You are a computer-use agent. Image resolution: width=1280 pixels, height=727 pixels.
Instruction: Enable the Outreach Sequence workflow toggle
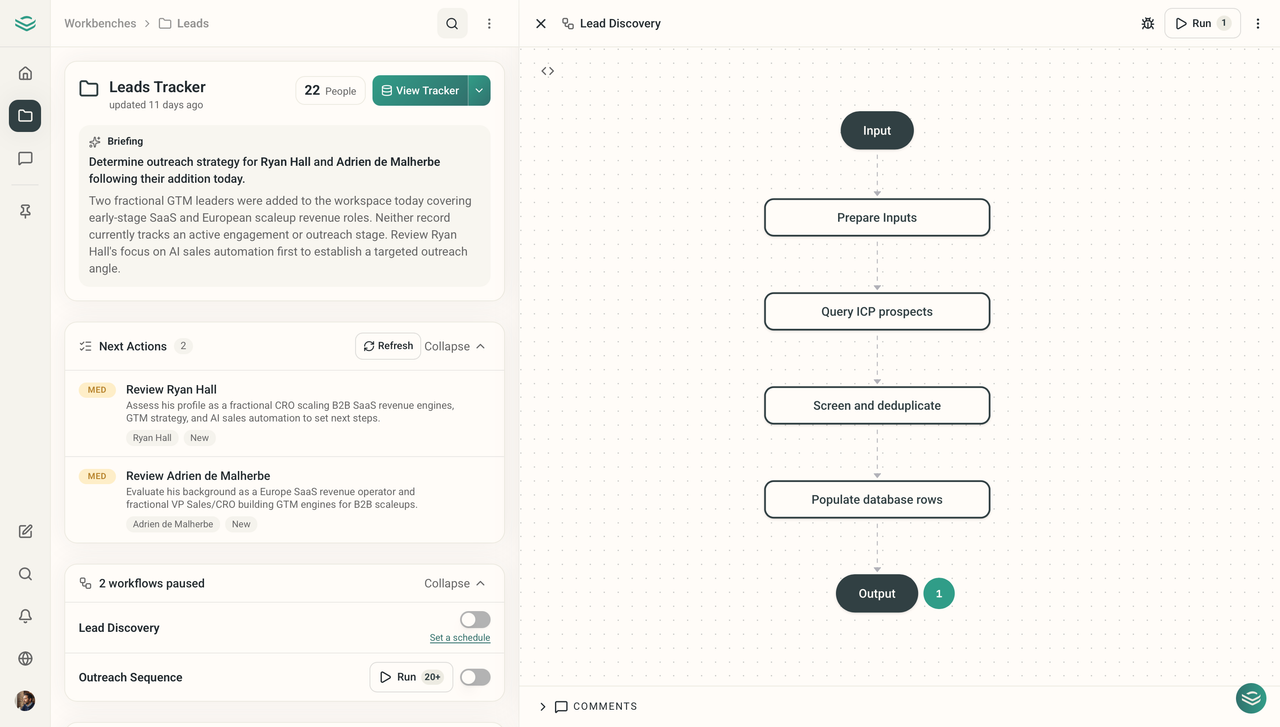(x=475, y=677)
